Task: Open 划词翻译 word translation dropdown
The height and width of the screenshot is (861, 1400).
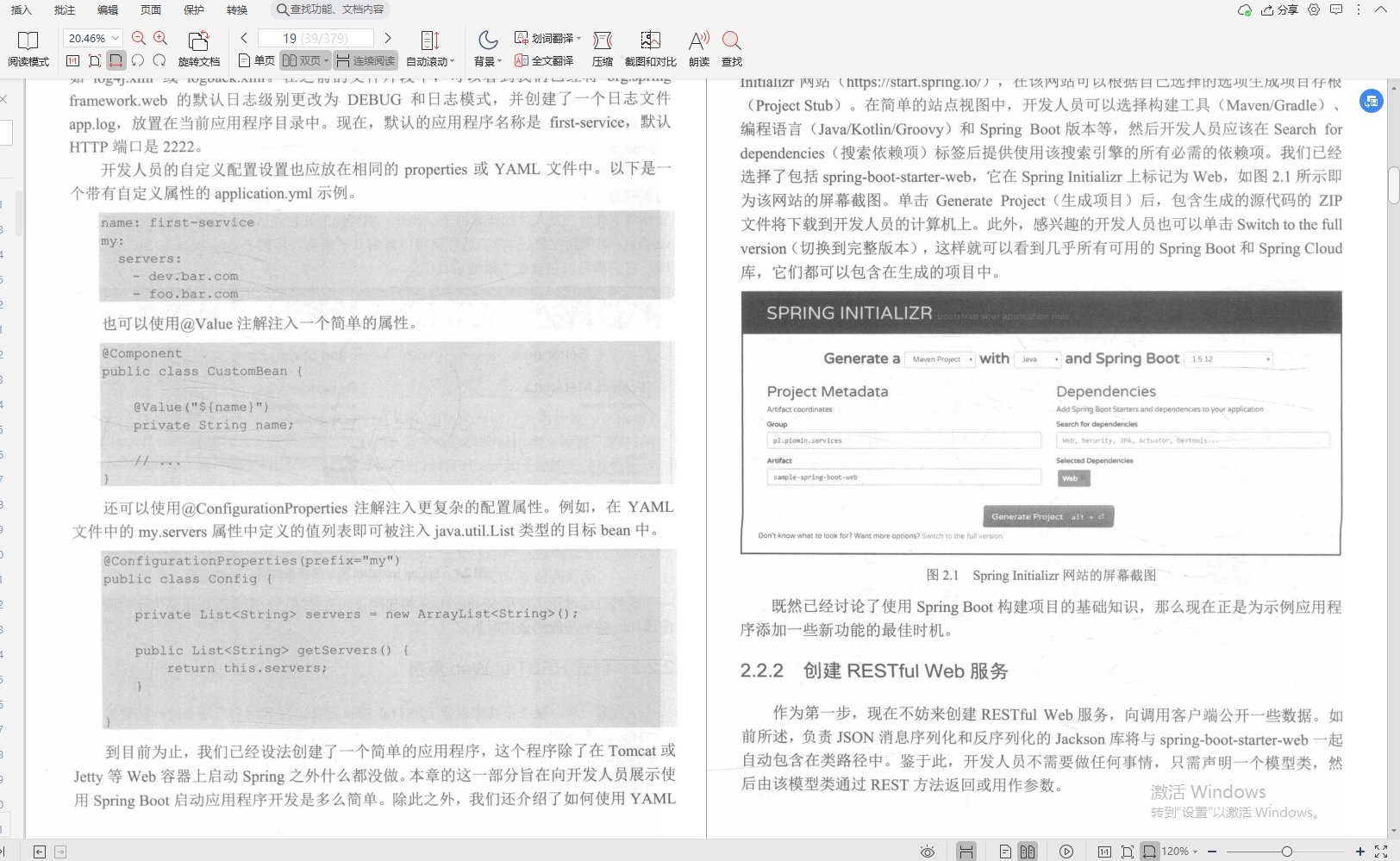Action: click(x=547, y=38)
